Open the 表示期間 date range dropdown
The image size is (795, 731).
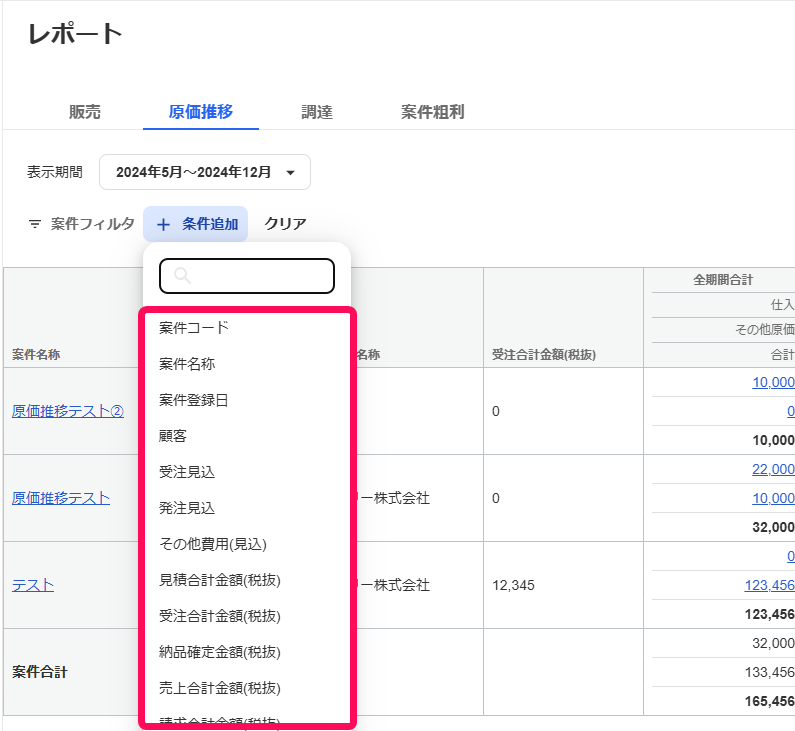(205, 172)
